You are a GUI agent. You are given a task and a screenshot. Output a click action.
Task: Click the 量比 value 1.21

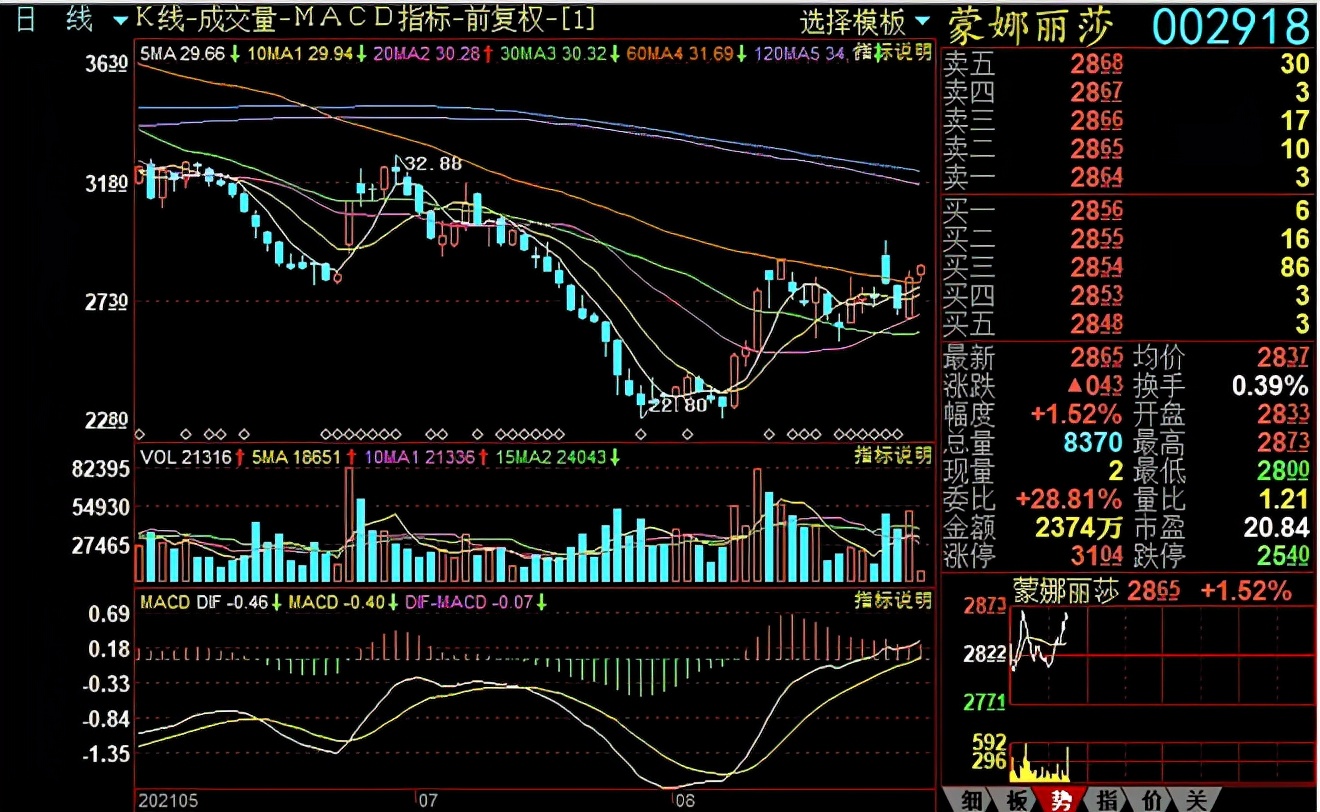1283,498
